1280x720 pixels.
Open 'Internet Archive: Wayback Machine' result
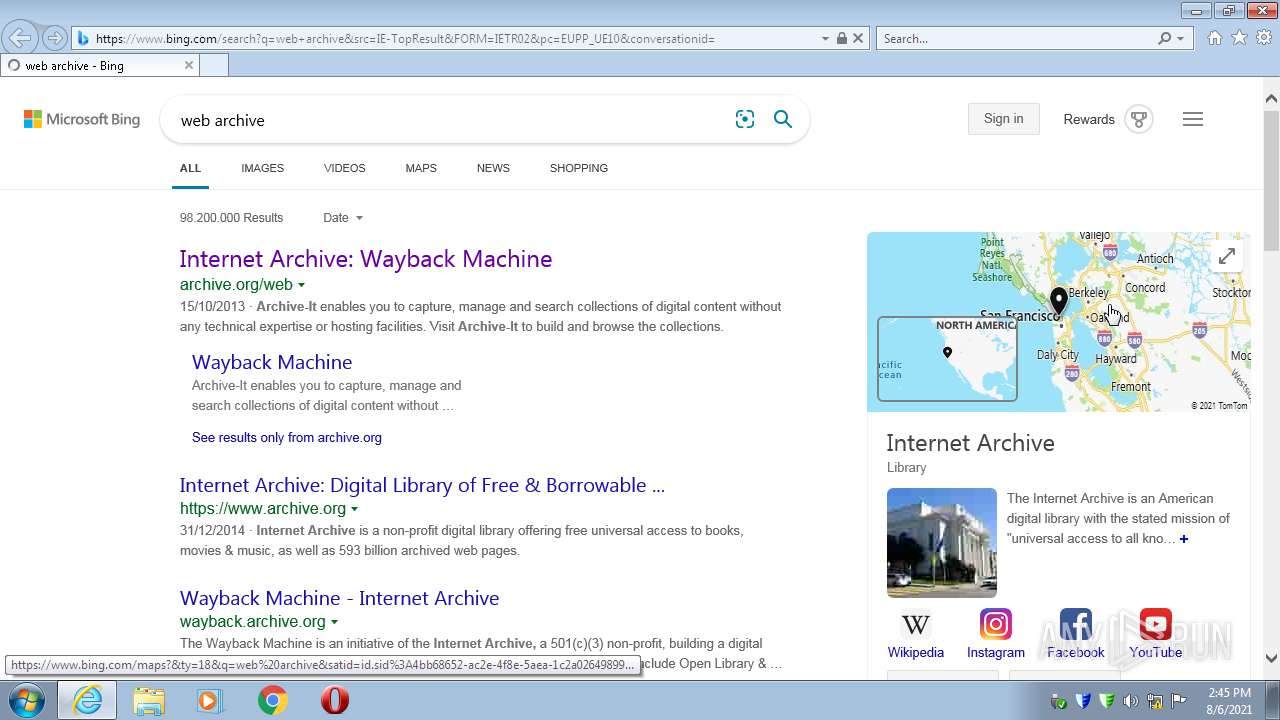click(x=366, y=259)
